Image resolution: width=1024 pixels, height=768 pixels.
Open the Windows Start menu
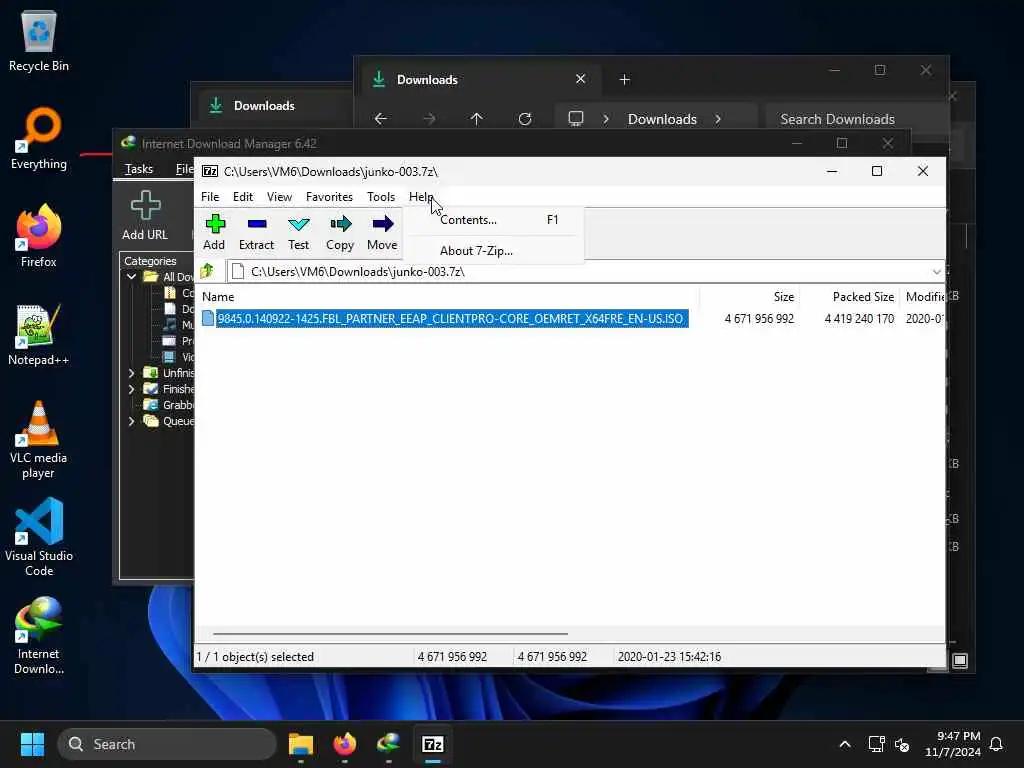click(x=32, y=744)
